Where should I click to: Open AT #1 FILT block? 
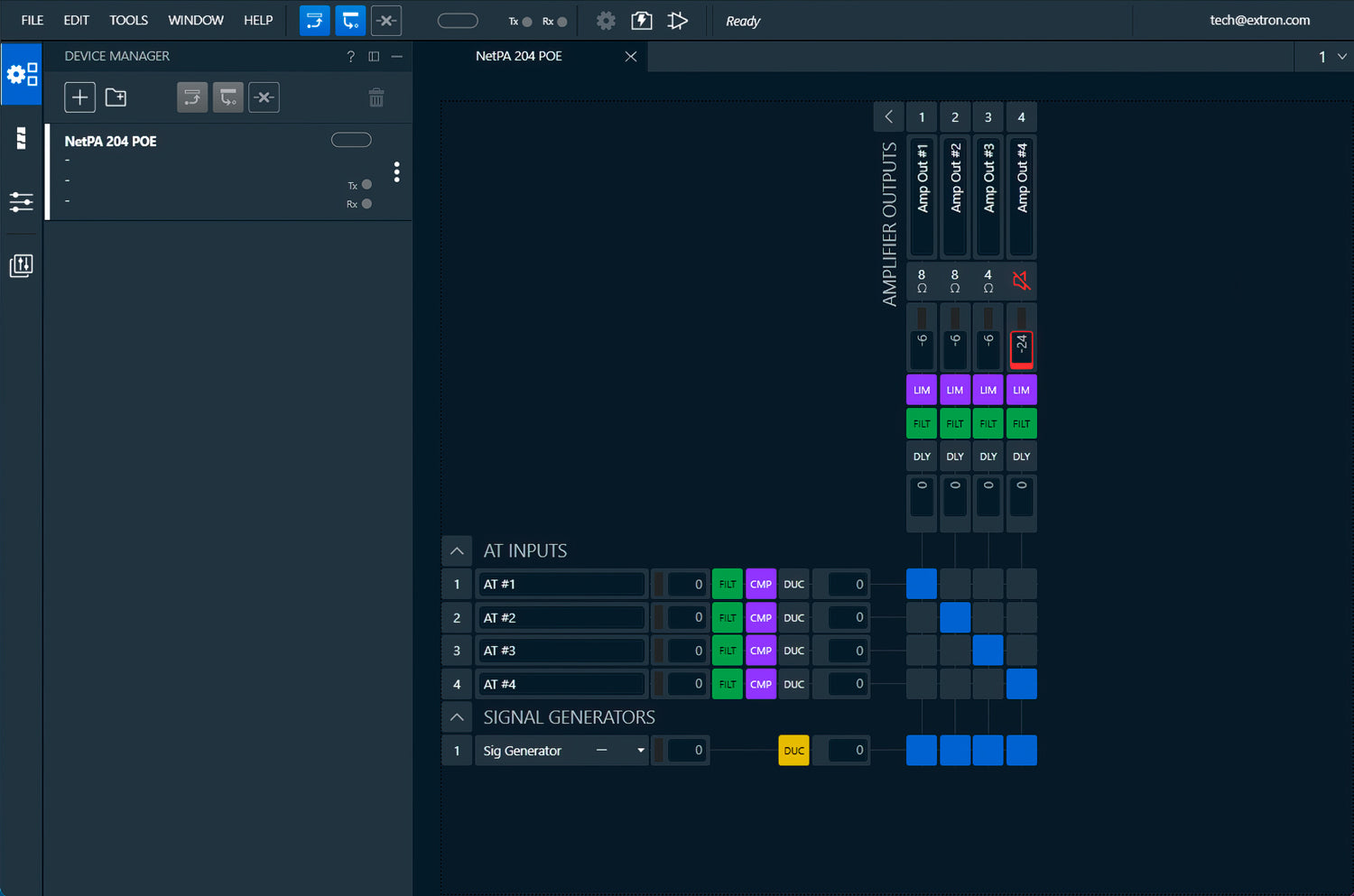728,584
